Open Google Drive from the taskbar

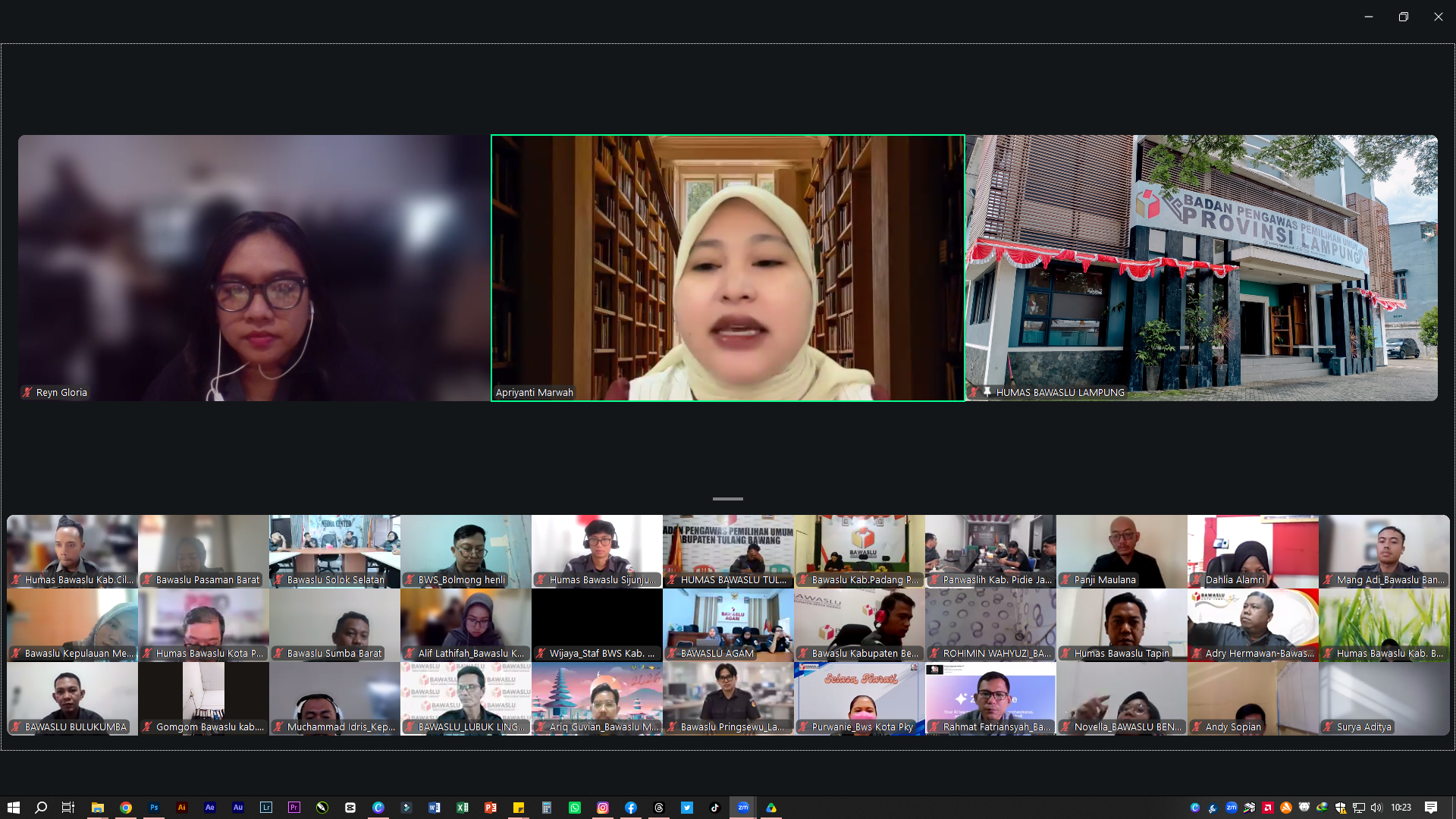771,808
